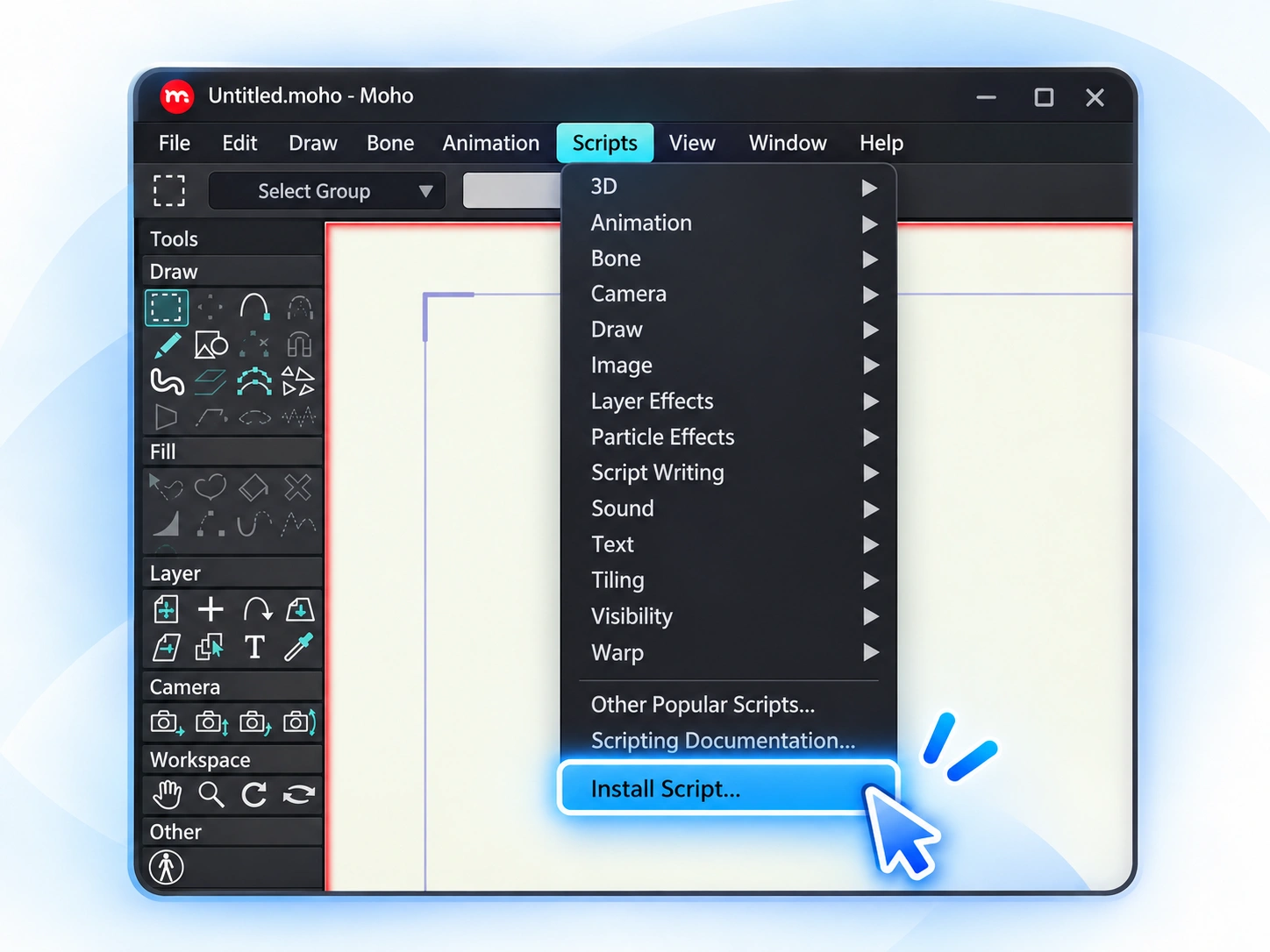Open the Animation menu in menu bar
Viewport: 1270px width, 952px height.
click(490, 143)
